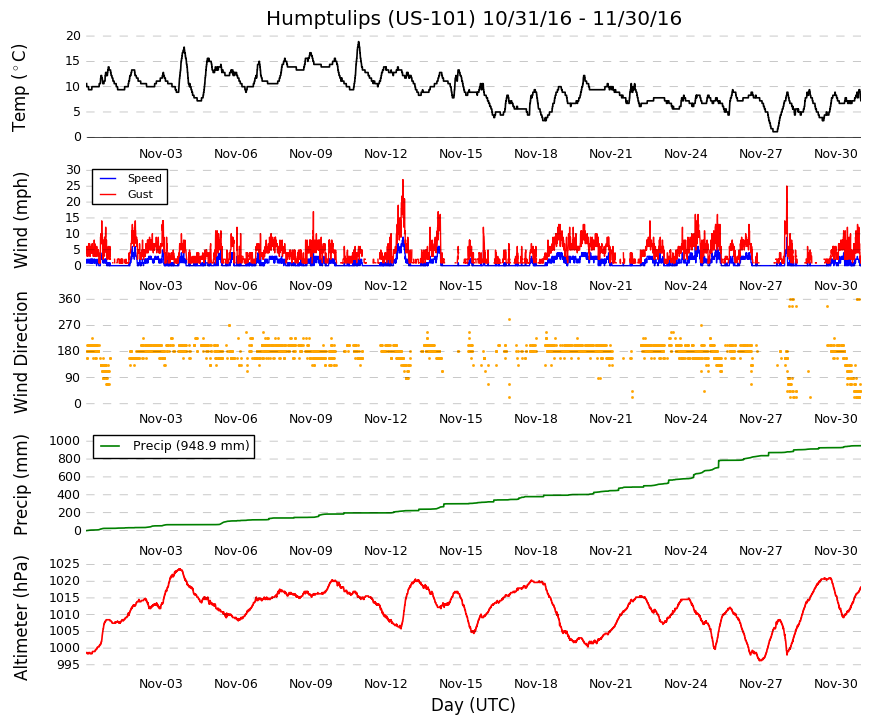Click the Precip (948.9 mm) legend text
Screen dimensions: 871x725
[191, 446]
